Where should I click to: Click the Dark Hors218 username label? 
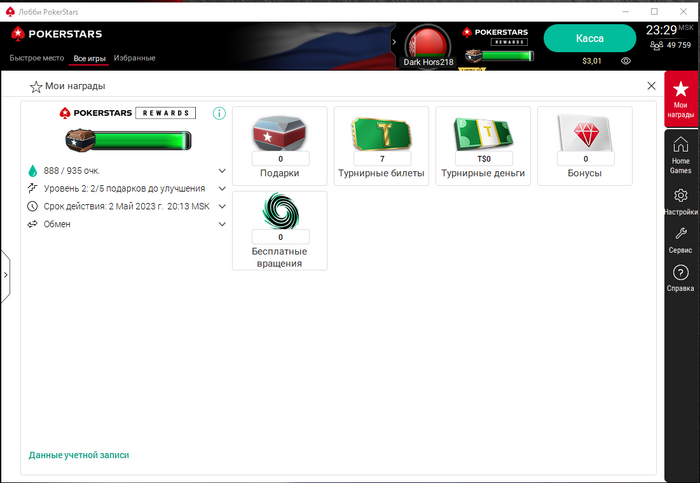pos(428,62)
